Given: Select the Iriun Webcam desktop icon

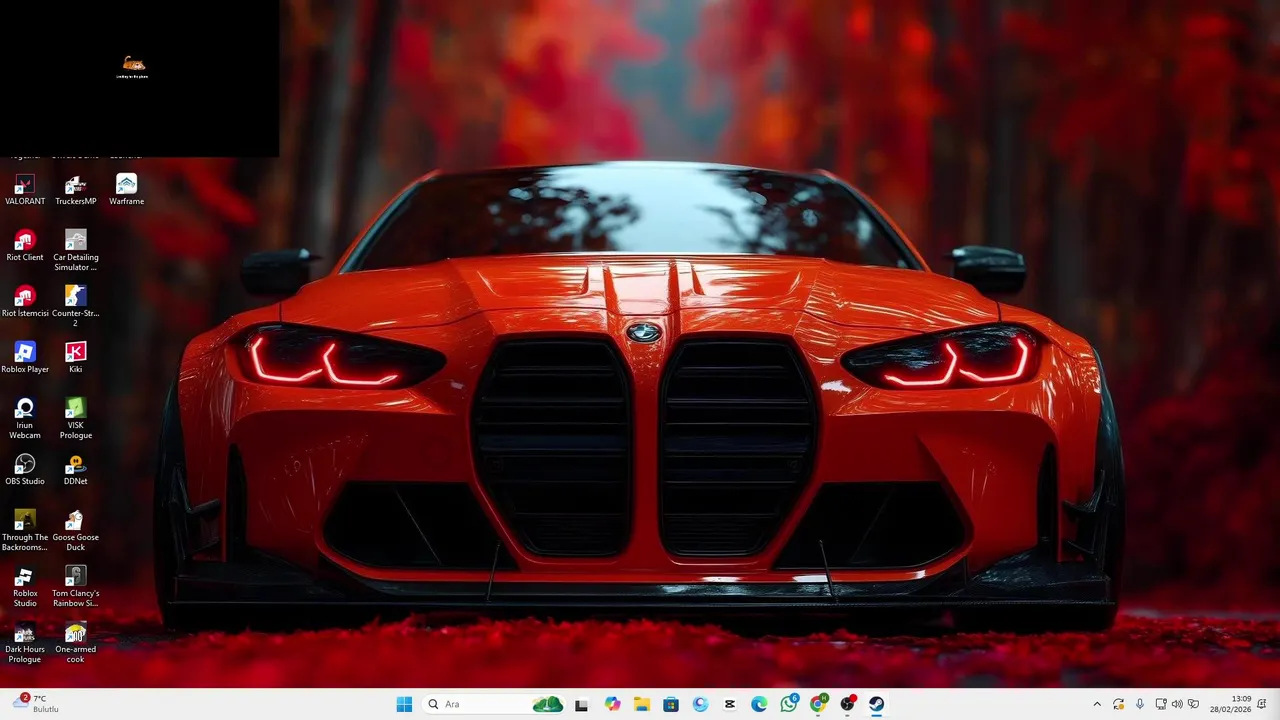Looking at the screenshot, I should pyautogui.click(x=25, y=418).
